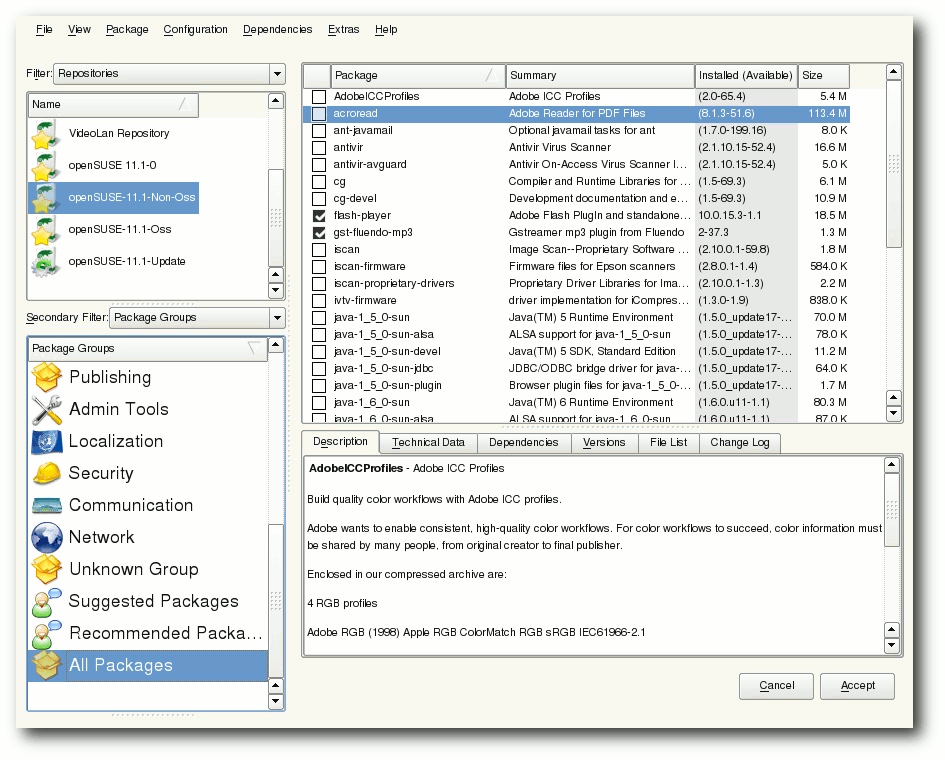Click repository list scrollbar up arrow

275,101
